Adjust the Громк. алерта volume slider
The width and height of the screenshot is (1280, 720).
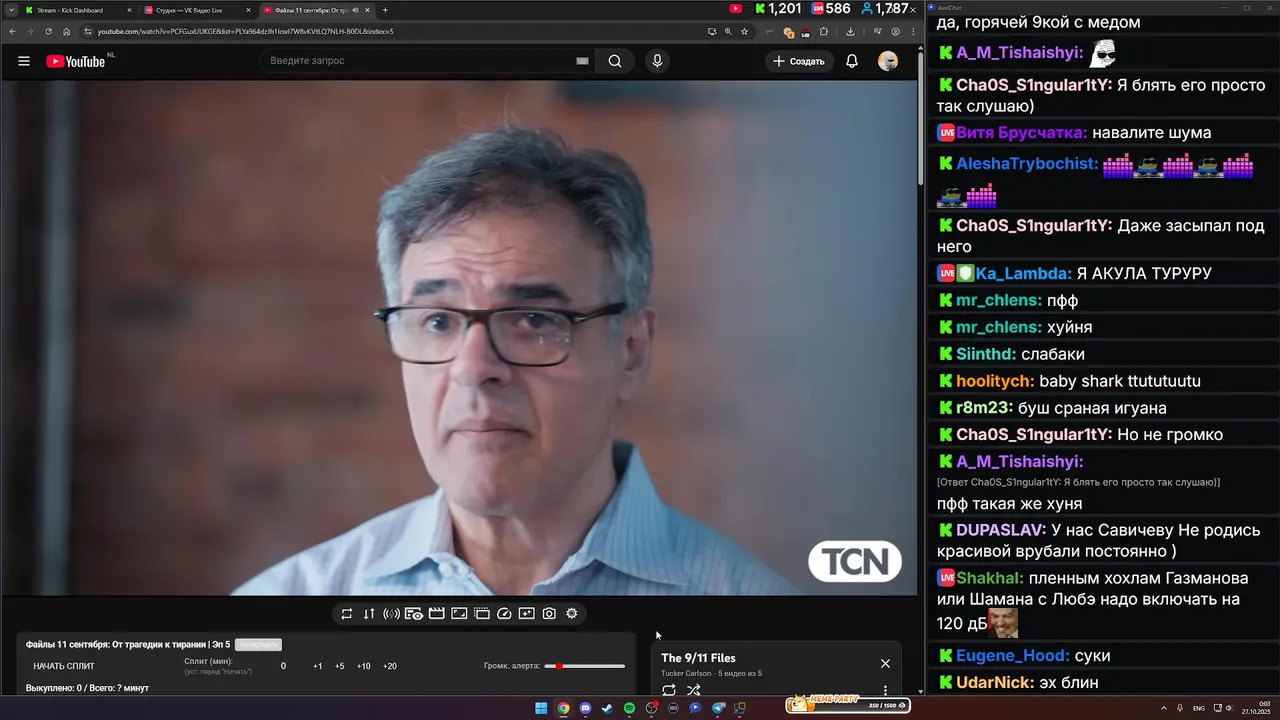(x=584, y=666)
